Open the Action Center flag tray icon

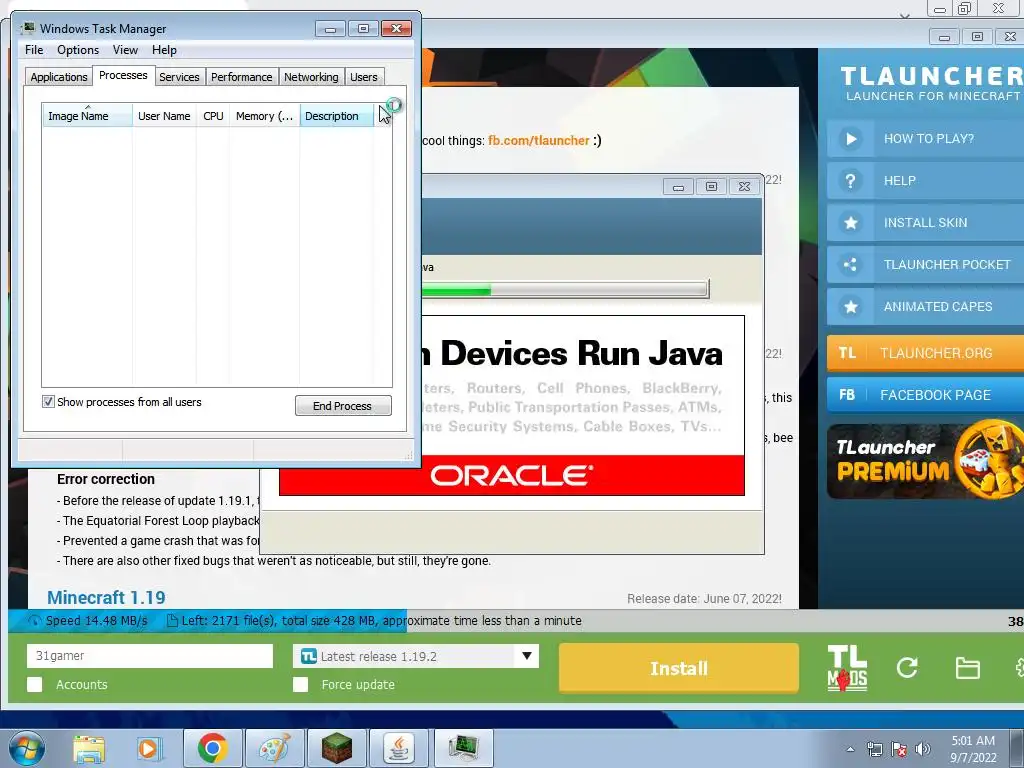[x=899, y=749]
